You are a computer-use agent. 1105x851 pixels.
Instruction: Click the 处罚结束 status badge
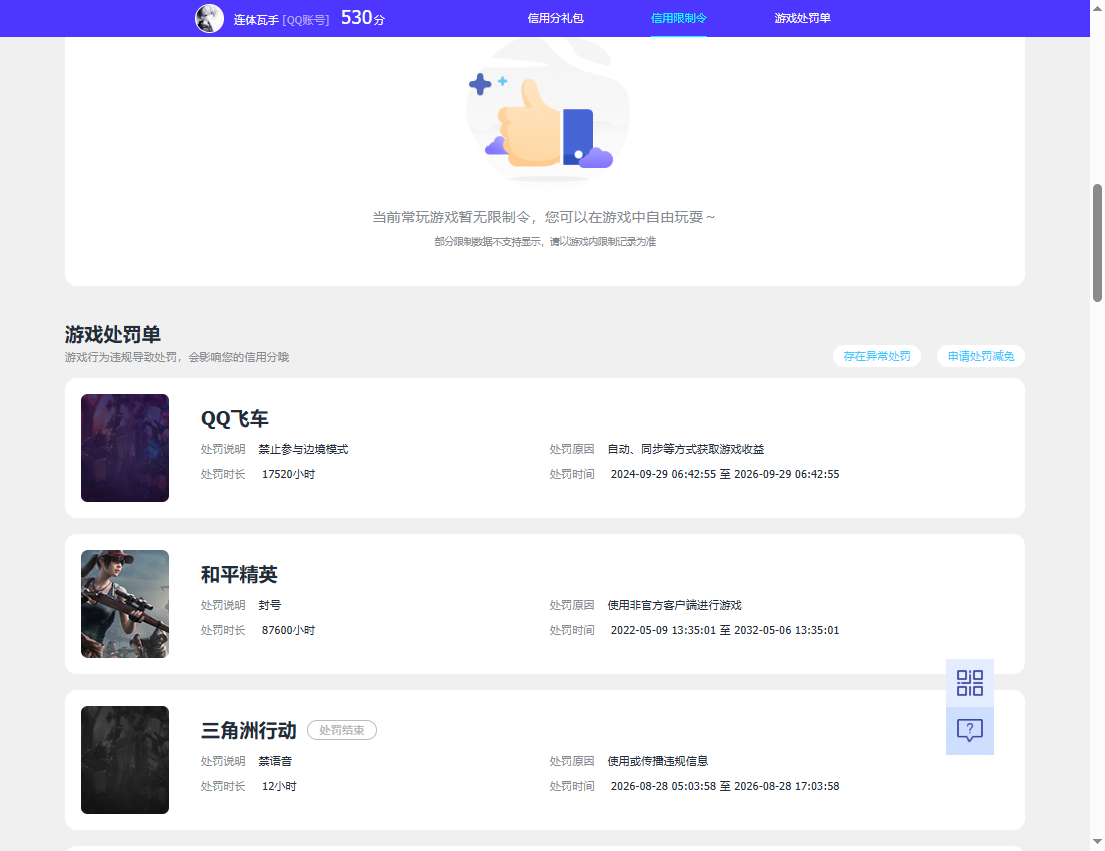point(342,731)
